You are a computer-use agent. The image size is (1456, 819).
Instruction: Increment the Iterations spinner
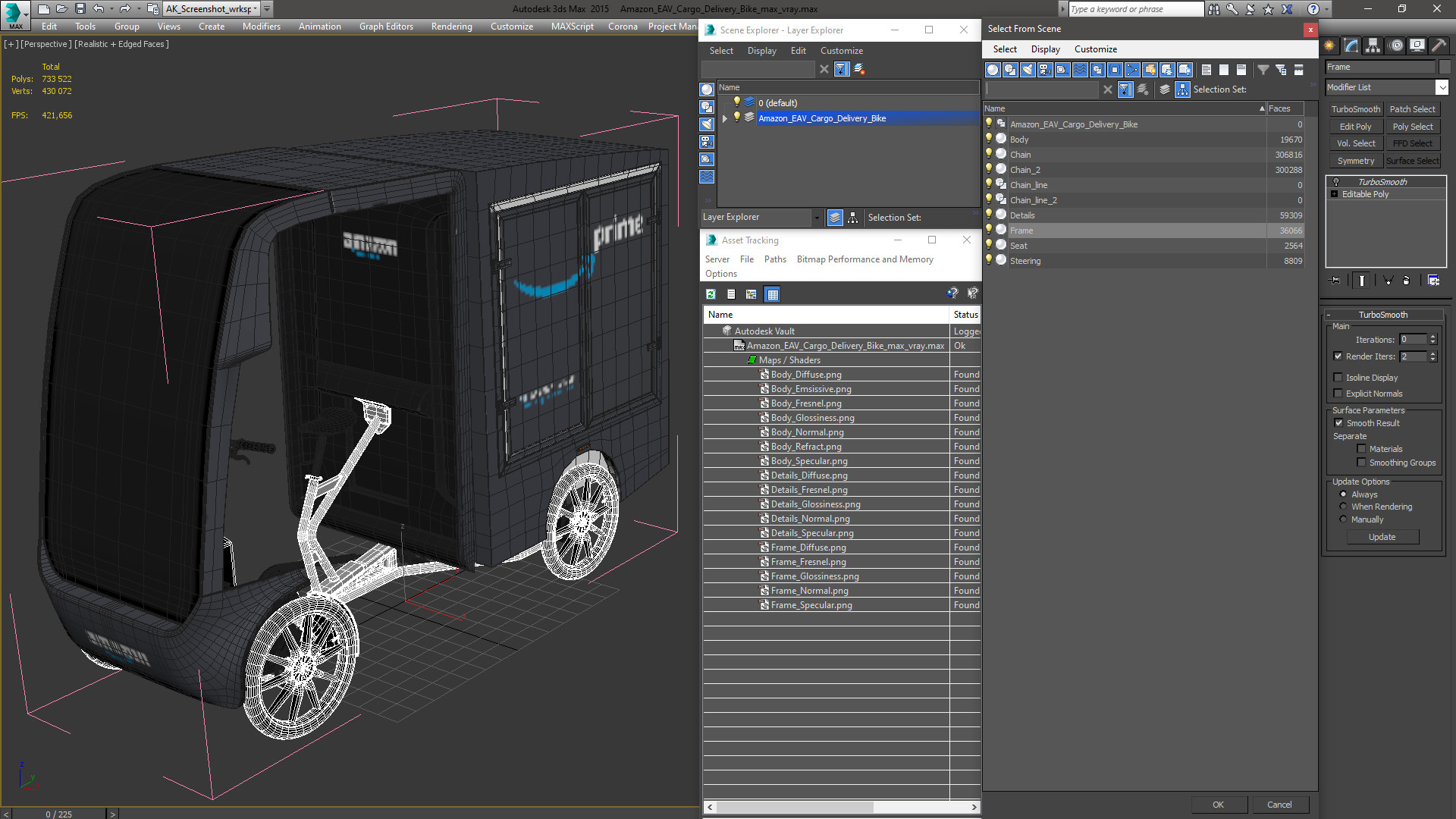click(1432, 337)
